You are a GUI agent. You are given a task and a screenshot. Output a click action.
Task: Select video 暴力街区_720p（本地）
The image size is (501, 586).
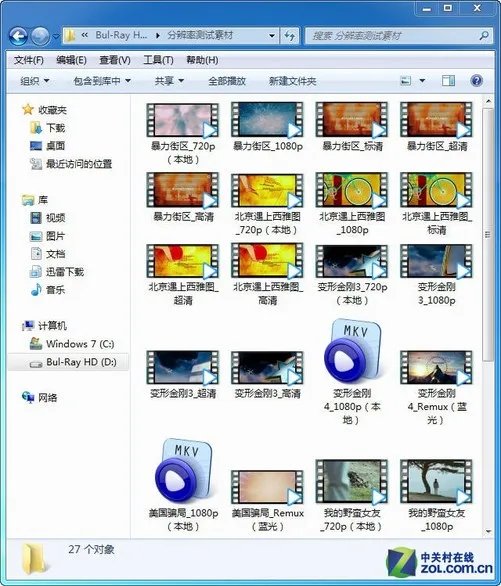tap(183, 133)
